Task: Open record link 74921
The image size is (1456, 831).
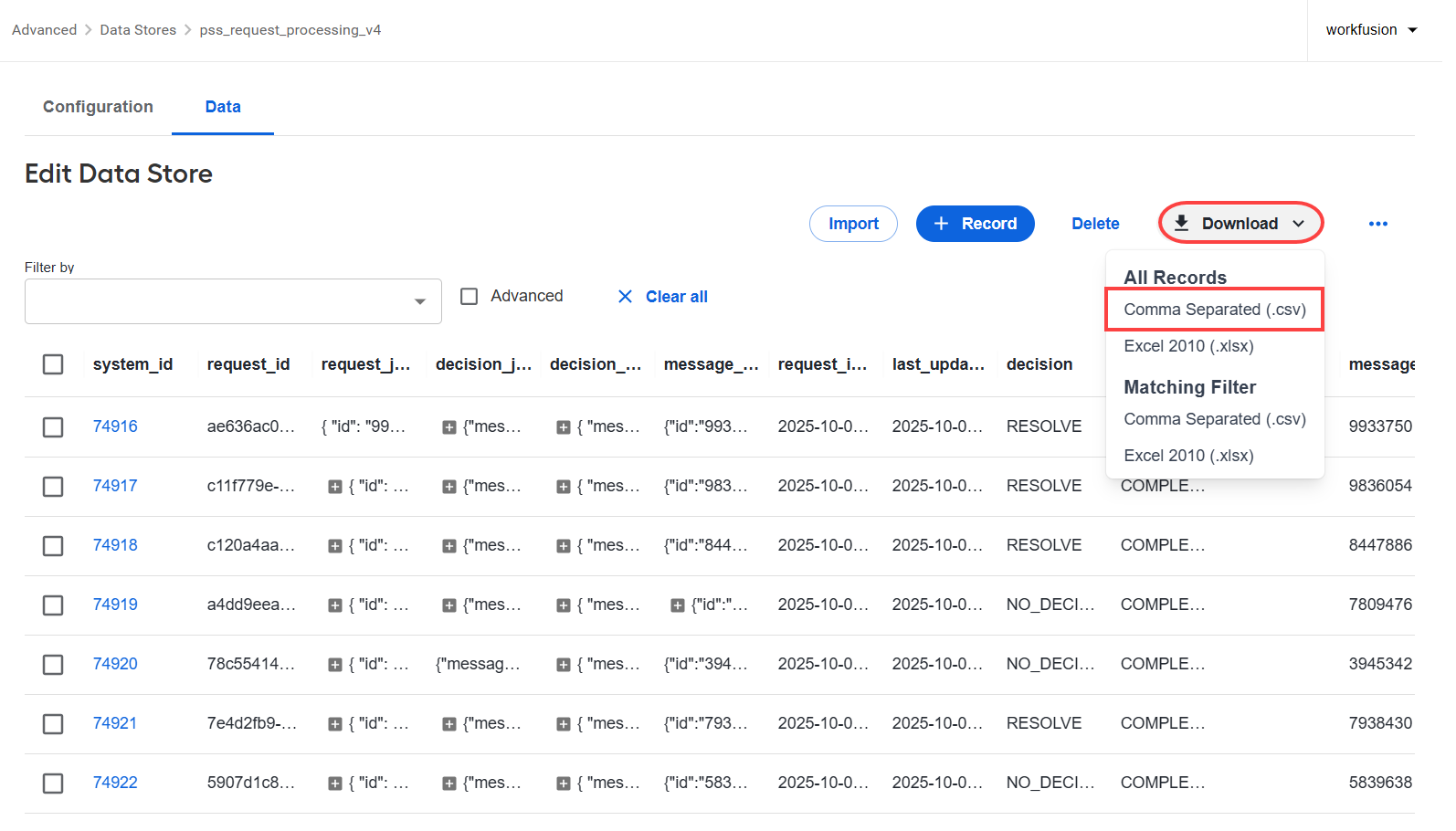Action: (x=115, y=723)
